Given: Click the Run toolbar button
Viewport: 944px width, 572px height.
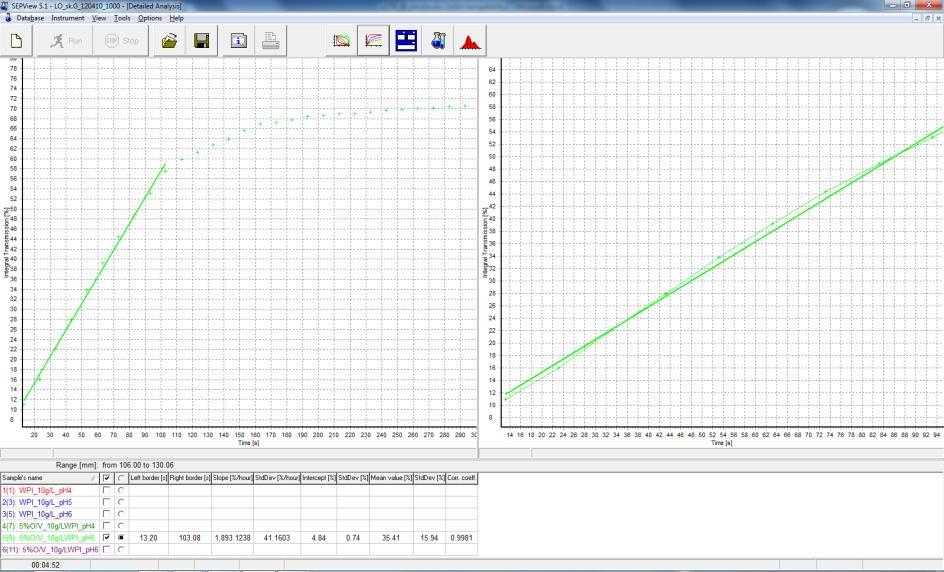Looking at the screenshot, I should click(x=65, y=41).
